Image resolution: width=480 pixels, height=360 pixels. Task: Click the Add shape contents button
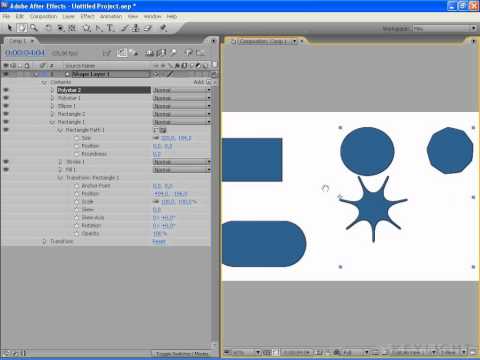click(209, 82)
